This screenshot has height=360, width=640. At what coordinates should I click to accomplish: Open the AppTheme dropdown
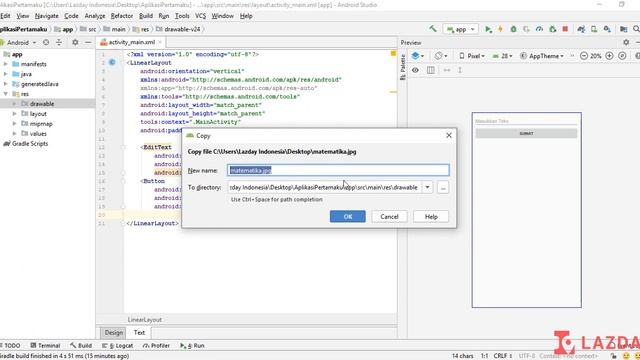pos(542,56)
